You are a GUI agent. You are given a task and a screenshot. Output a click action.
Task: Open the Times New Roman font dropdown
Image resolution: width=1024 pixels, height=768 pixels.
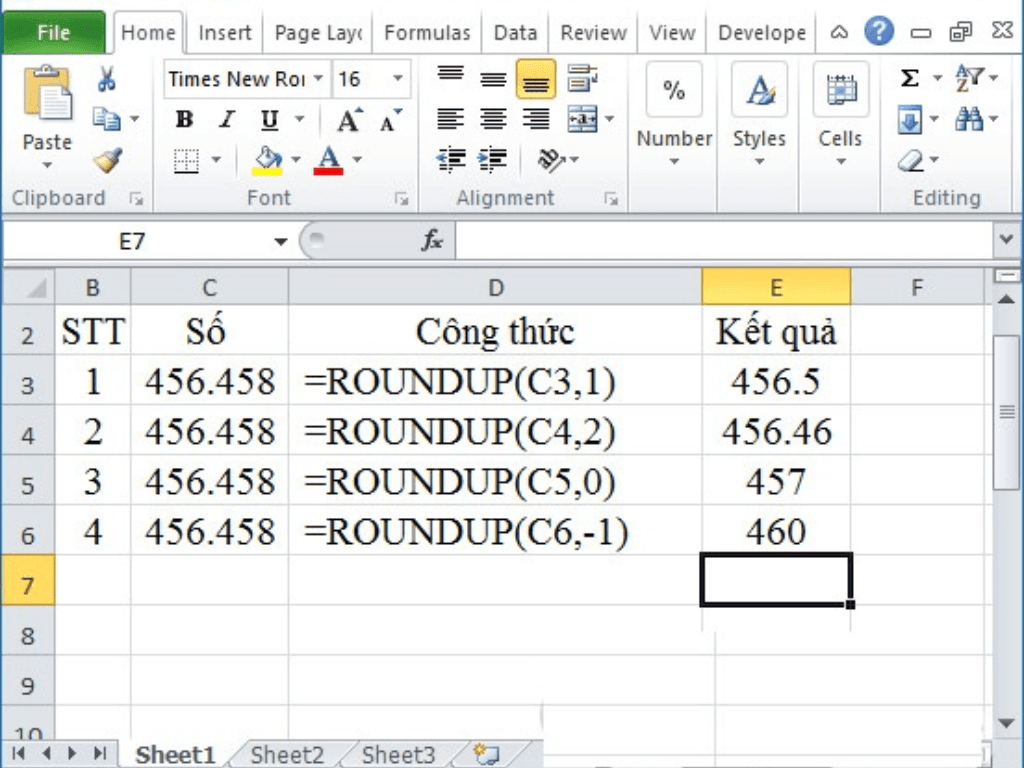pos(318,78)
